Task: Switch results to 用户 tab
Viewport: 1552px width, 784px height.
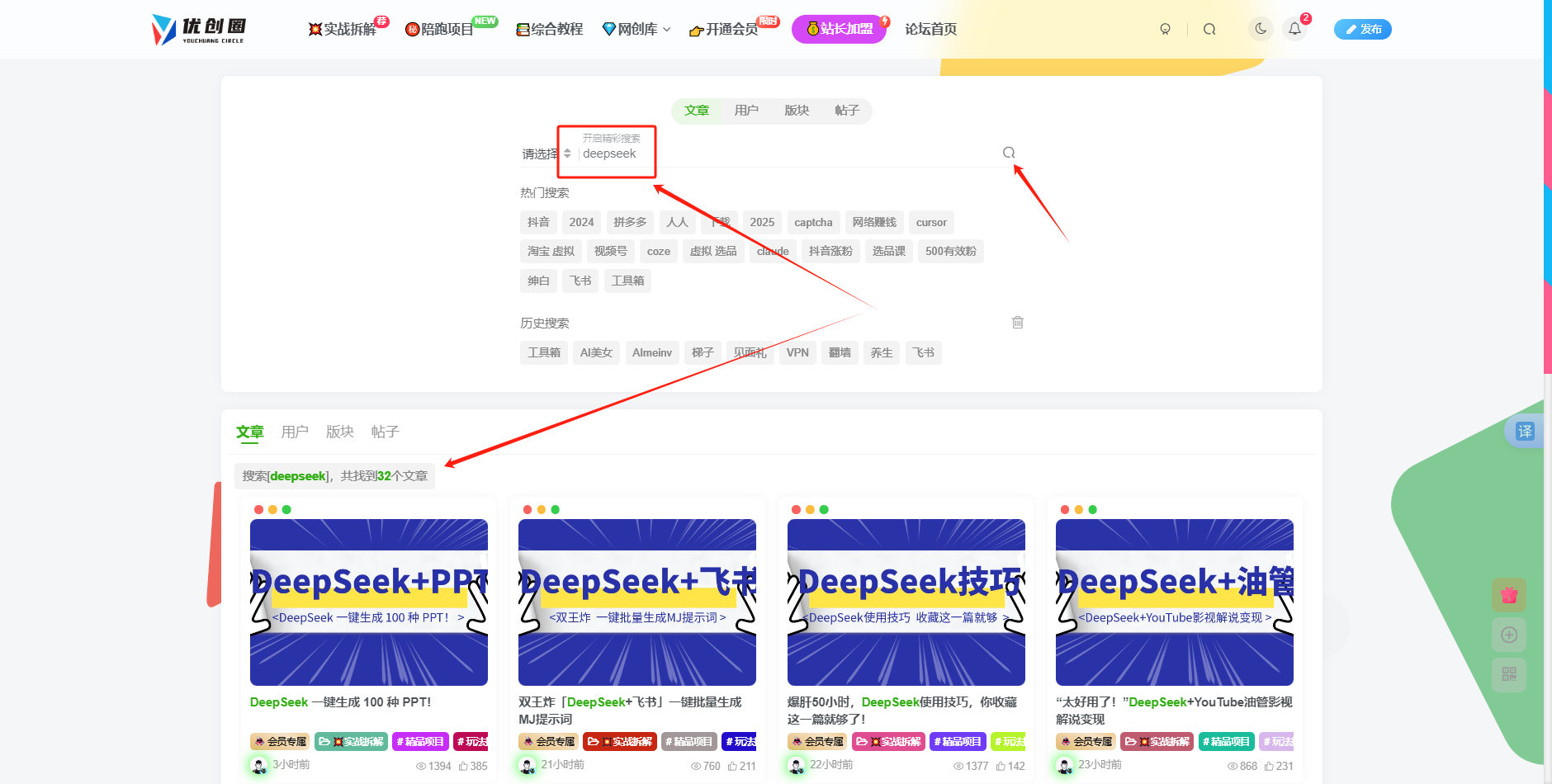Action: click(x=295, y=432)
